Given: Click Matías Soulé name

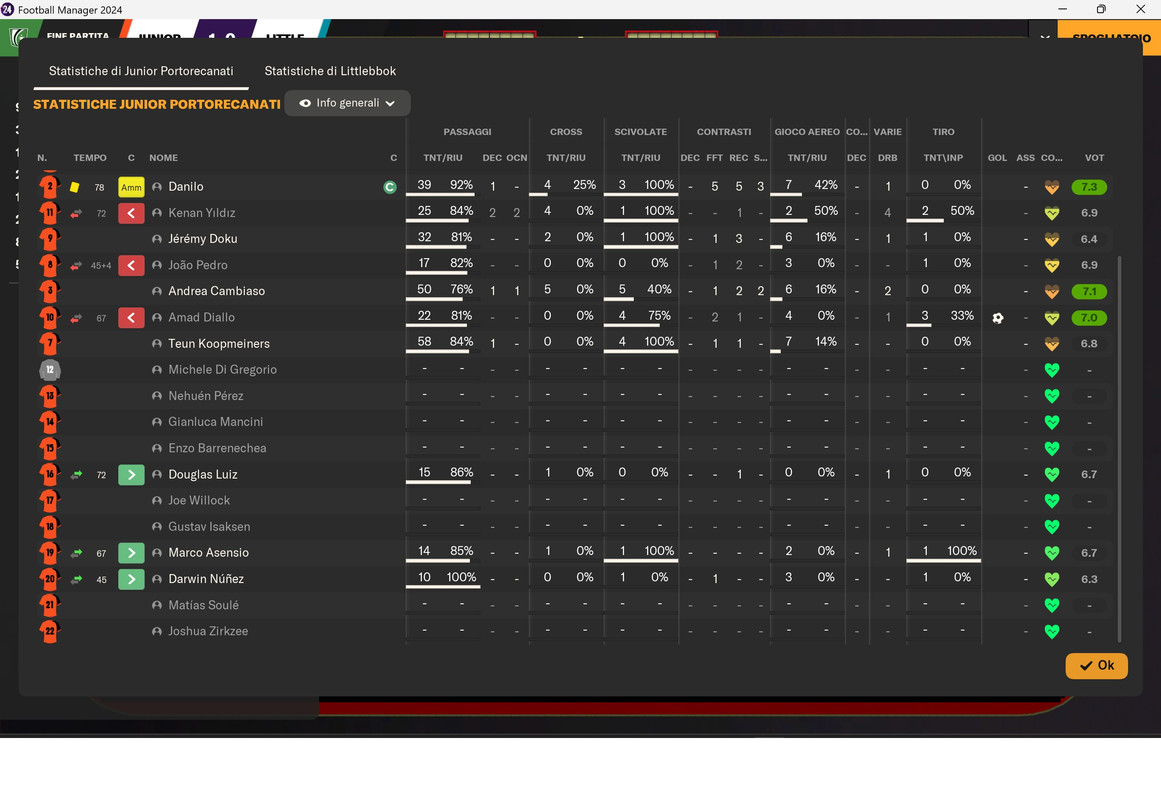Looking at the screenshot, I should pyautogui.click(x=203, y=605).
